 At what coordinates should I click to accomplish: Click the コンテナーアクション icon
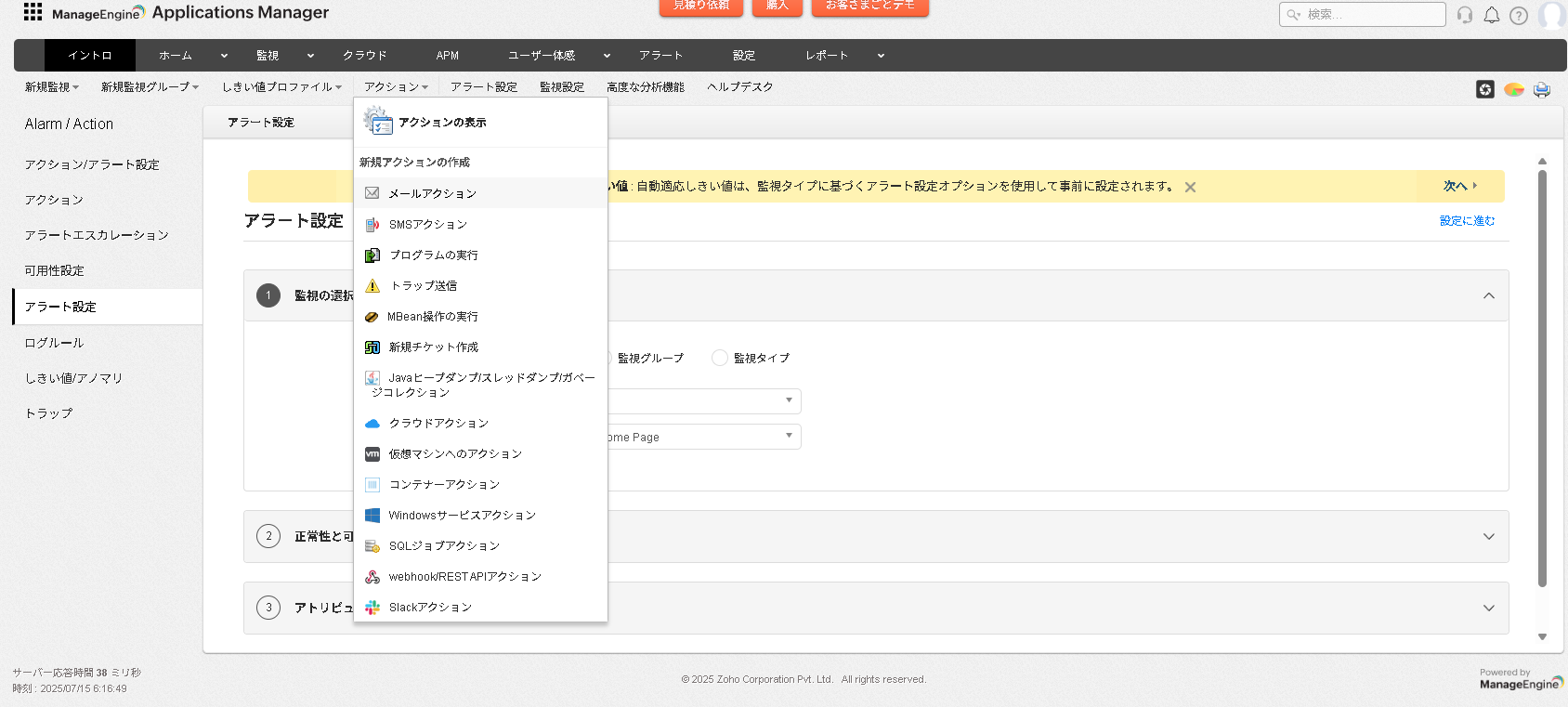[x=372, y=484]
